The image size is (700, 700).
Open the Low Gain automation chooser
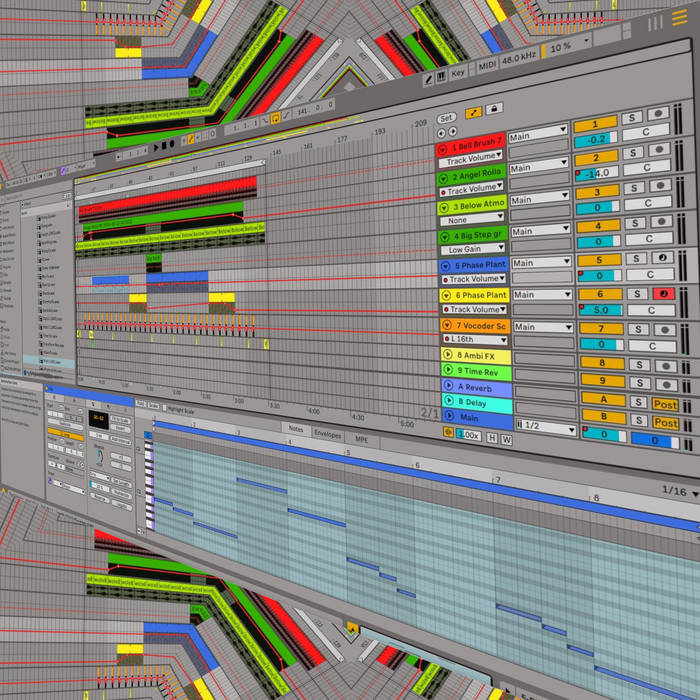(x=474, y=249)
